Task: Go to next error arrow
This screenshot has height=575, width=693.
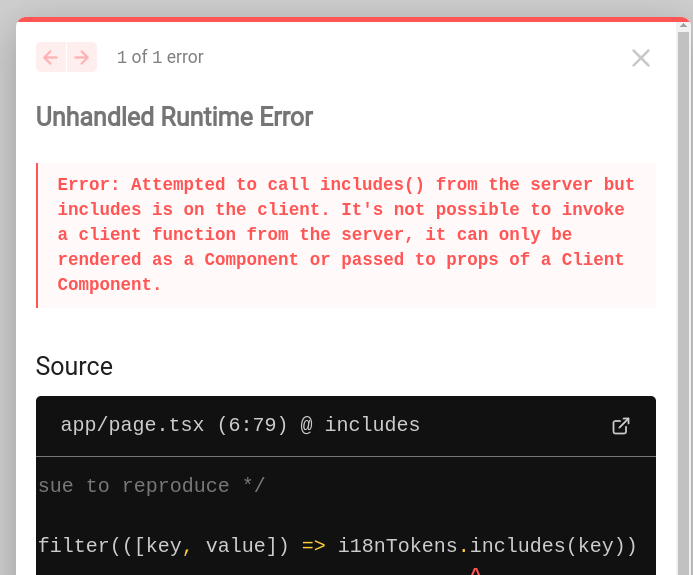Action: 82,57
